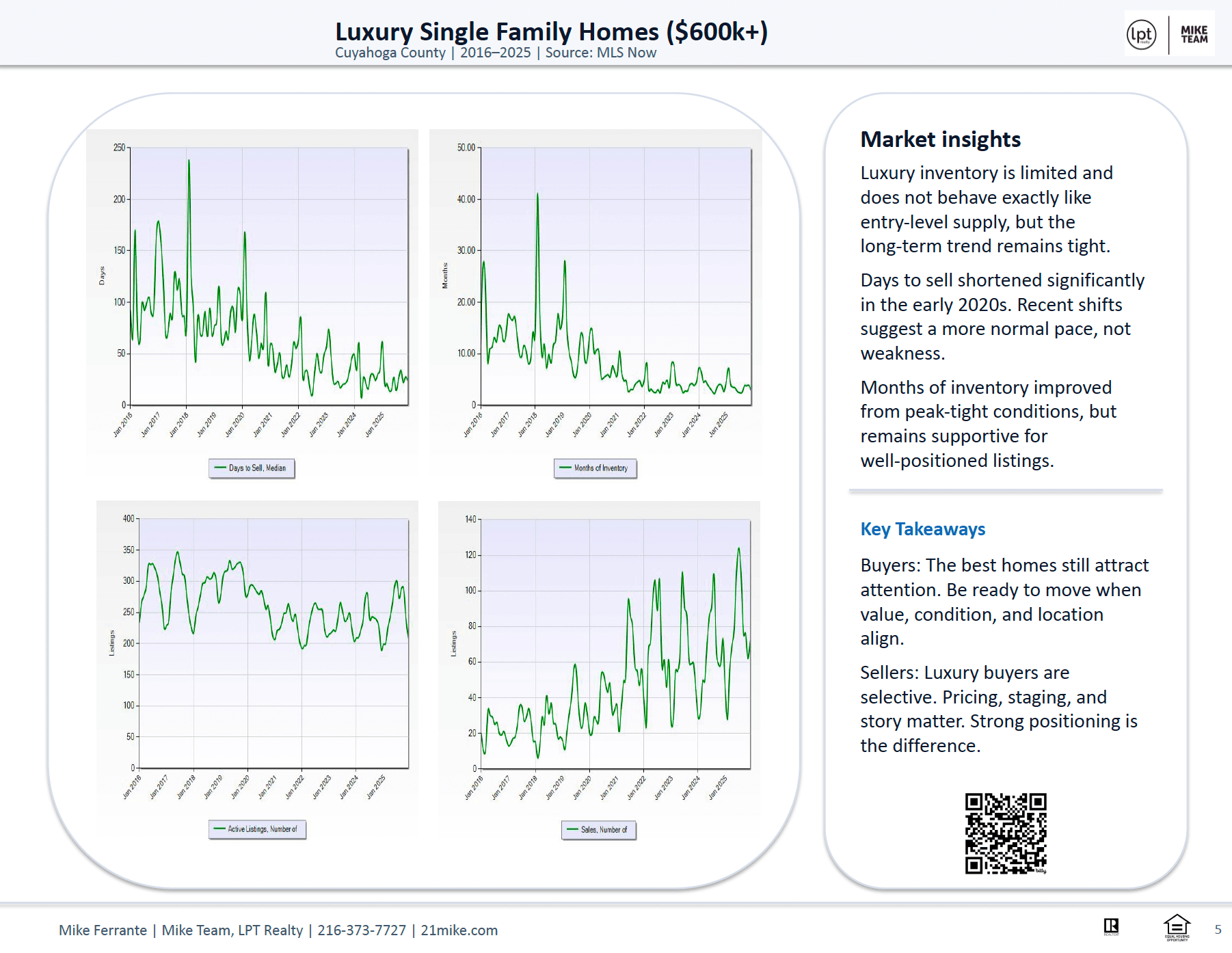The width and height of the screenshot is (1232, 953).
Task: Click the 216-373-7727 phone number
Action: (x=362, y=930)
